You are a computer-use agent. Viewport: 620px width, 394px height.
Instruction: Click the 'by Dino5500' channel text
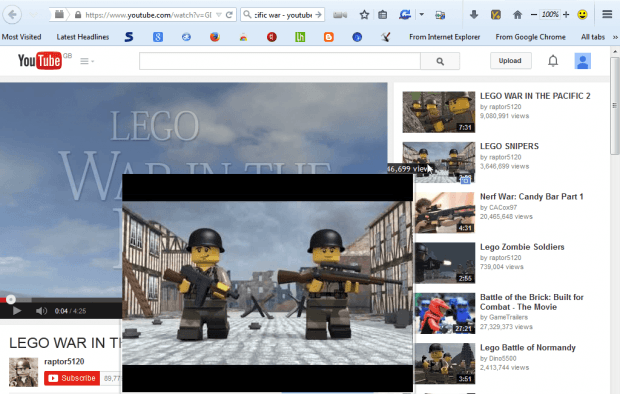click(498, 358)
